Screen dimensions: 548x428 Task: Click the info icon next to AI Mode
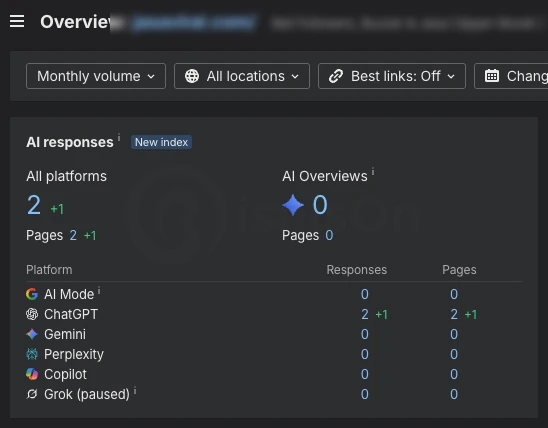[99, 290]
